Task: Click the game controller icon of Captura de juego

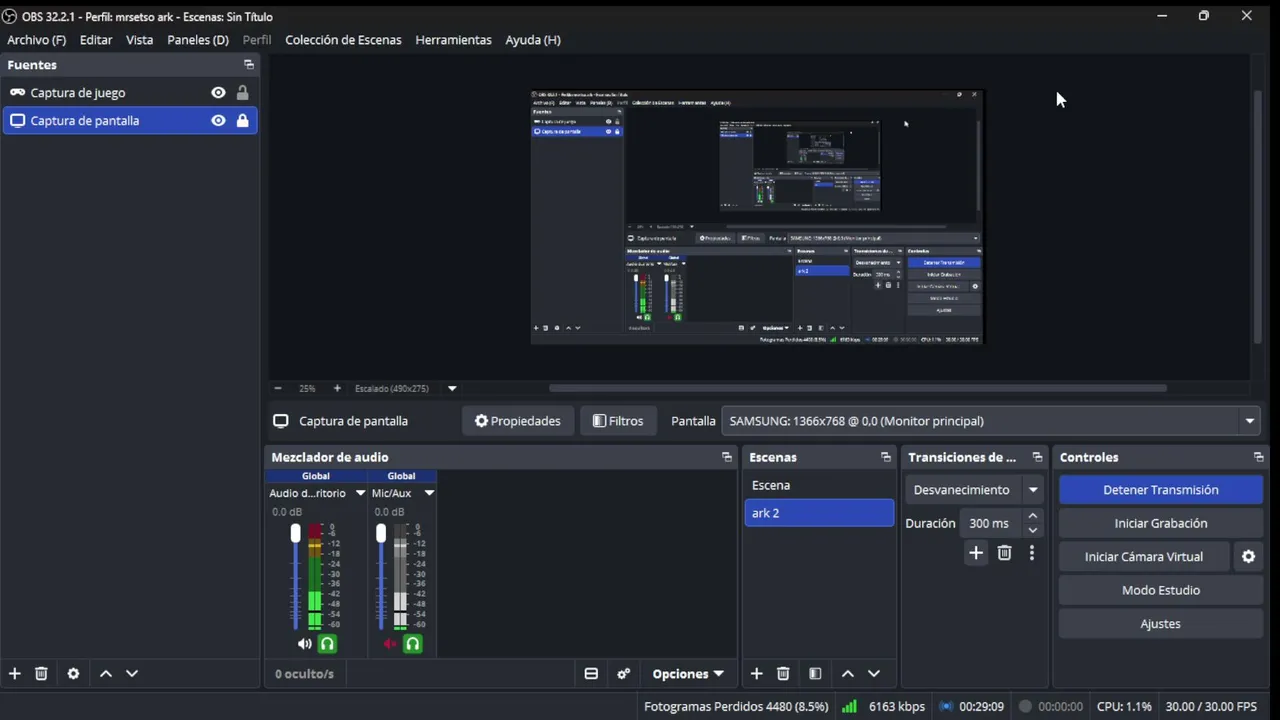Action: tap(17, 93)
